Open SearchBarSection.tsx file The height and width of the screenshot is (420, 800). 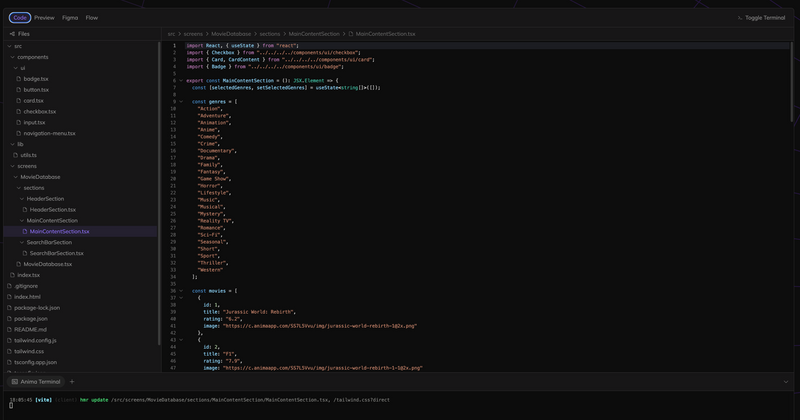[x=56, y=253]
